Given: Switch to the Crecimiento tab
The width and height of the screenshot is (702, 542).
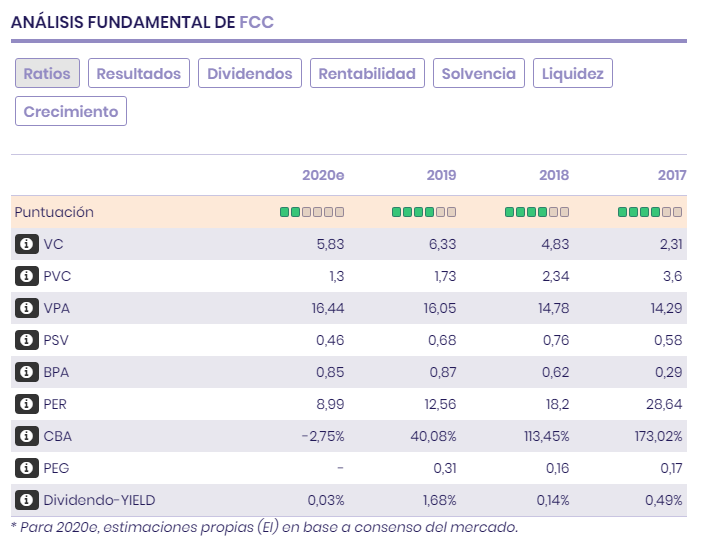Looking at the screenshot, I should (71, 111).
